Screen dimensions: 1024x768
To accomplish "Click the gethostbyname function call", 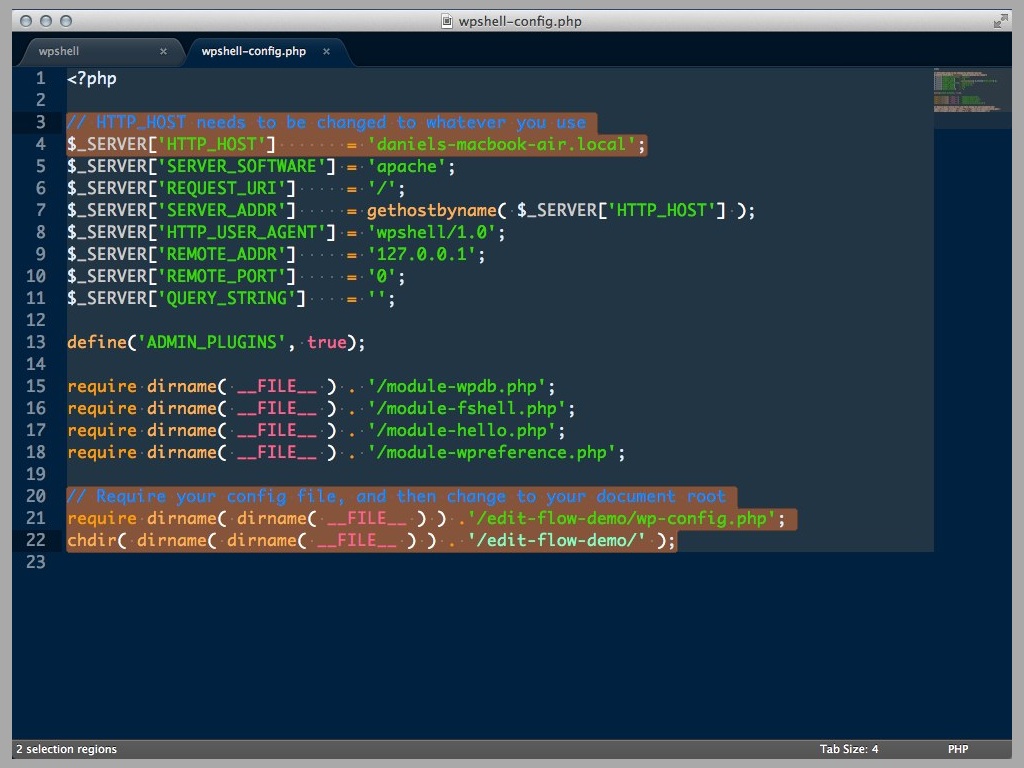I will pyautogui.click(x=432, y=210).
